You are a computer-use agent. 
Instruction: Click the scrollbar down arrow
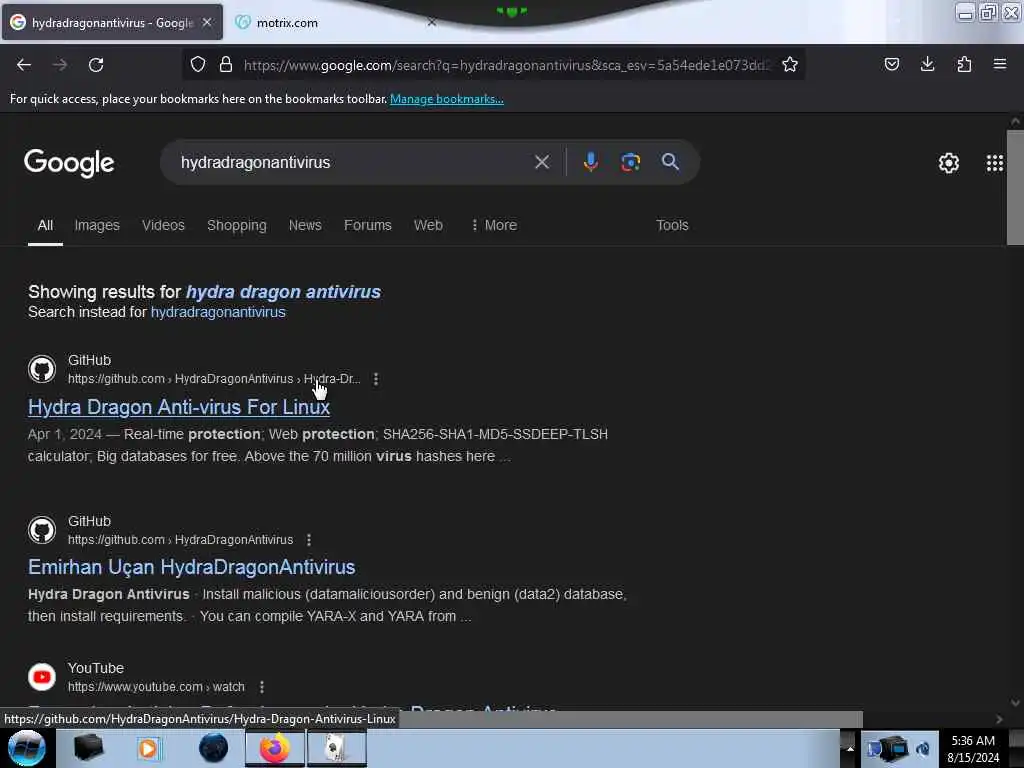[x=1015, y=703]
